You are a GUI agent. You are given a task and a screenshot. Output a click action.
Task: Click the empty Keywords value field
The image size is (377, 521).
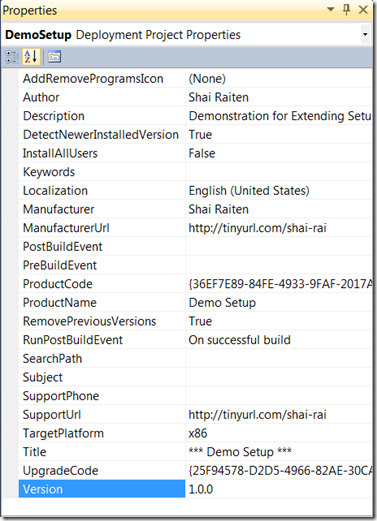click(x=279, y=172)
